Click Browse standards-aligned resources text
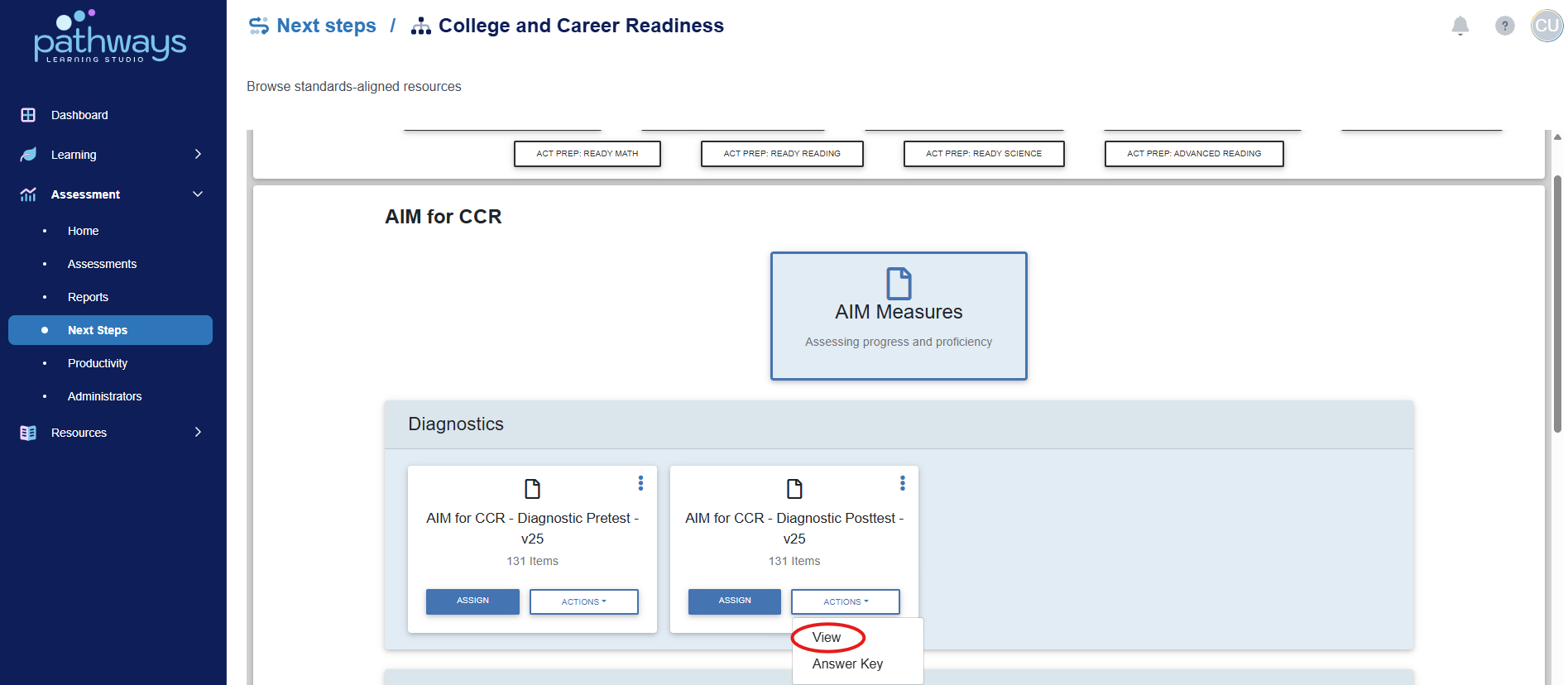This screenshot has height=685, width=1568. click(354, 87)
